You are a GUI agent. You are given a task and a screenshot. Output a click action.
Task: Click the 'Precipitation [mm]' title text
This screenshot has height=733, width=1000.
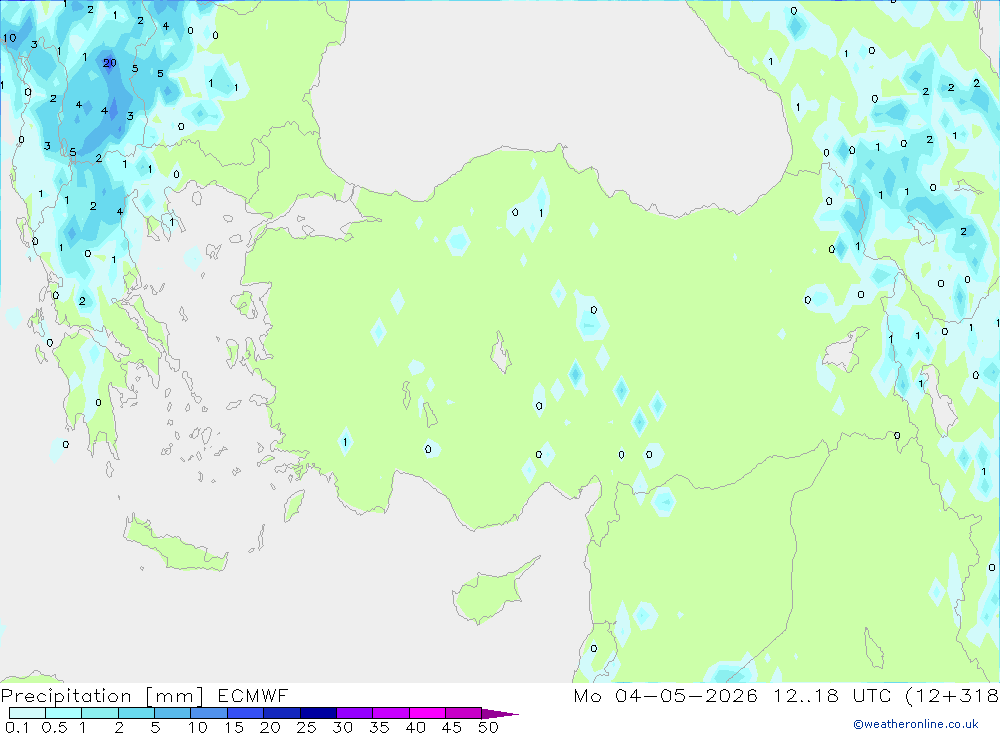[102, 695]
